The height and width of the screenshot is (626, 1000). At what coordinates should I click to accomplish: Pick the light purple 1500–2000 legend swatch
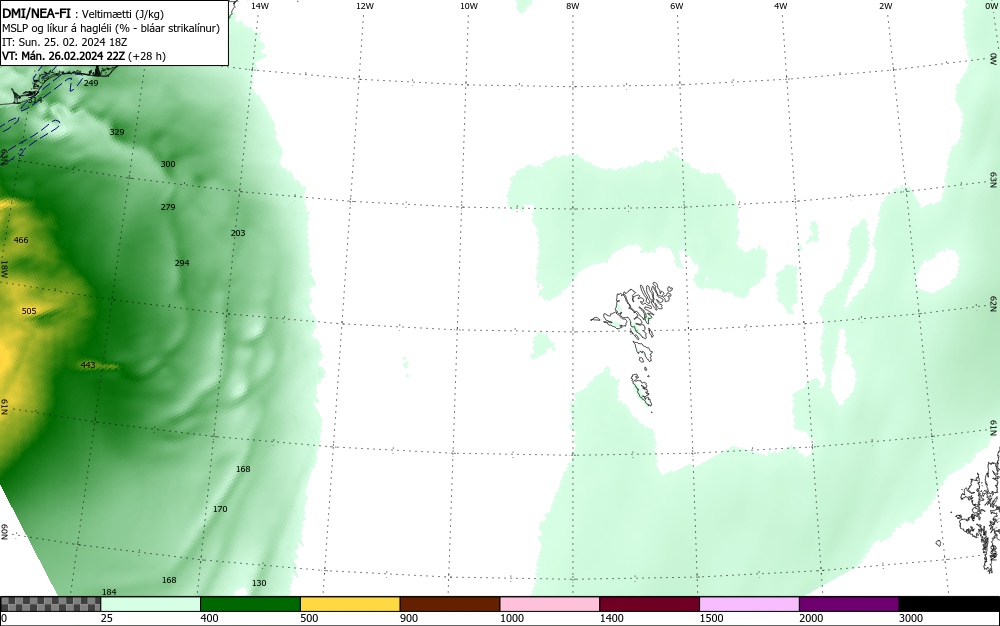tap(749, 604)
